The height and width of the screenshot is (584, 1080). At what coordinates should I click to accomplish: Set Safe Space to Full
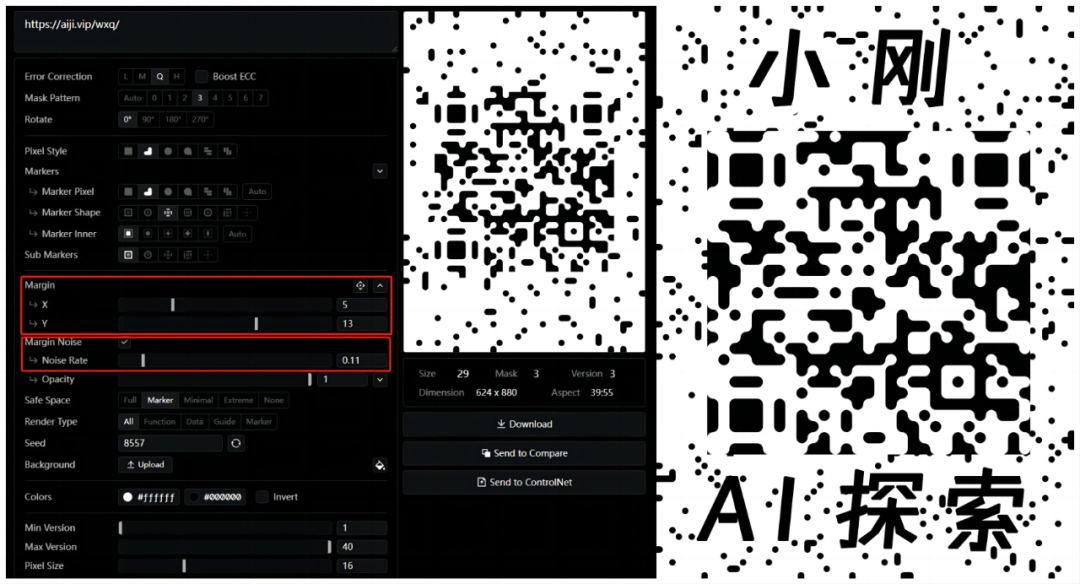coord(129,400)
